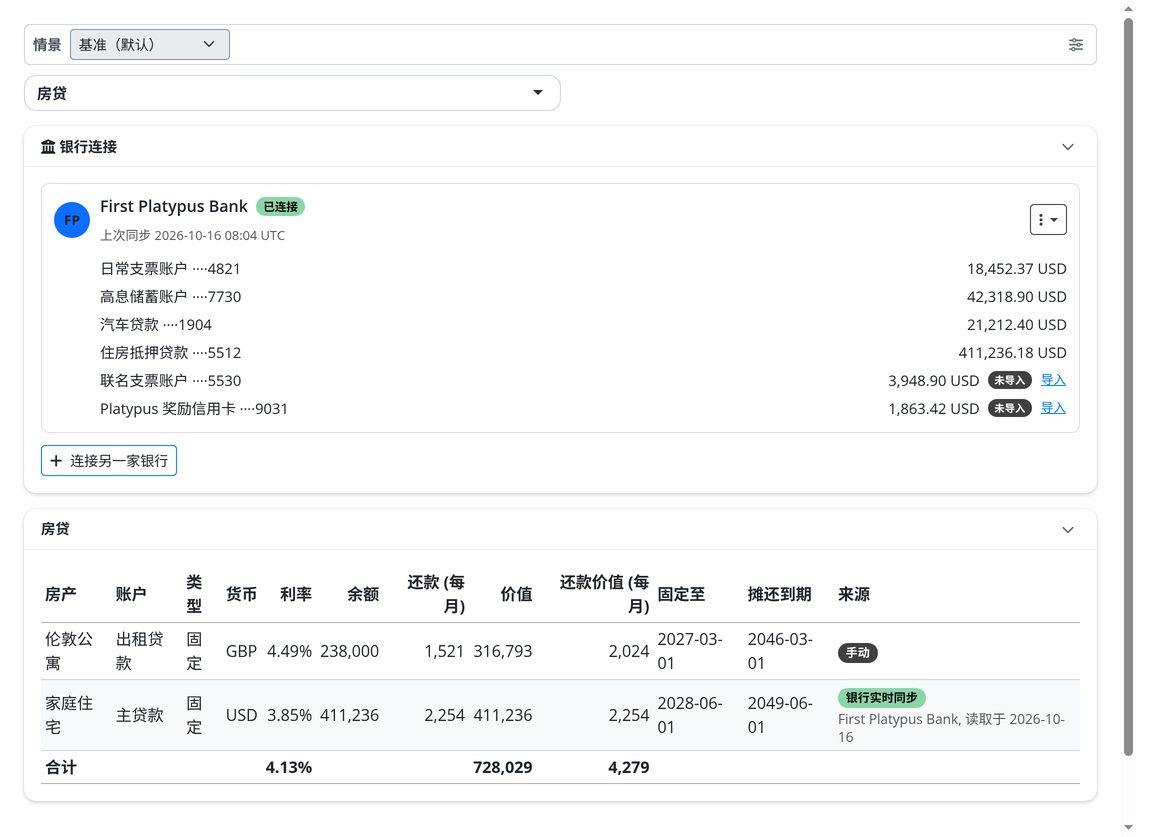The height and width of the screenshot is (837, 1160).
Task: Click the 3.85% rate cell
Action: (289, 715)
